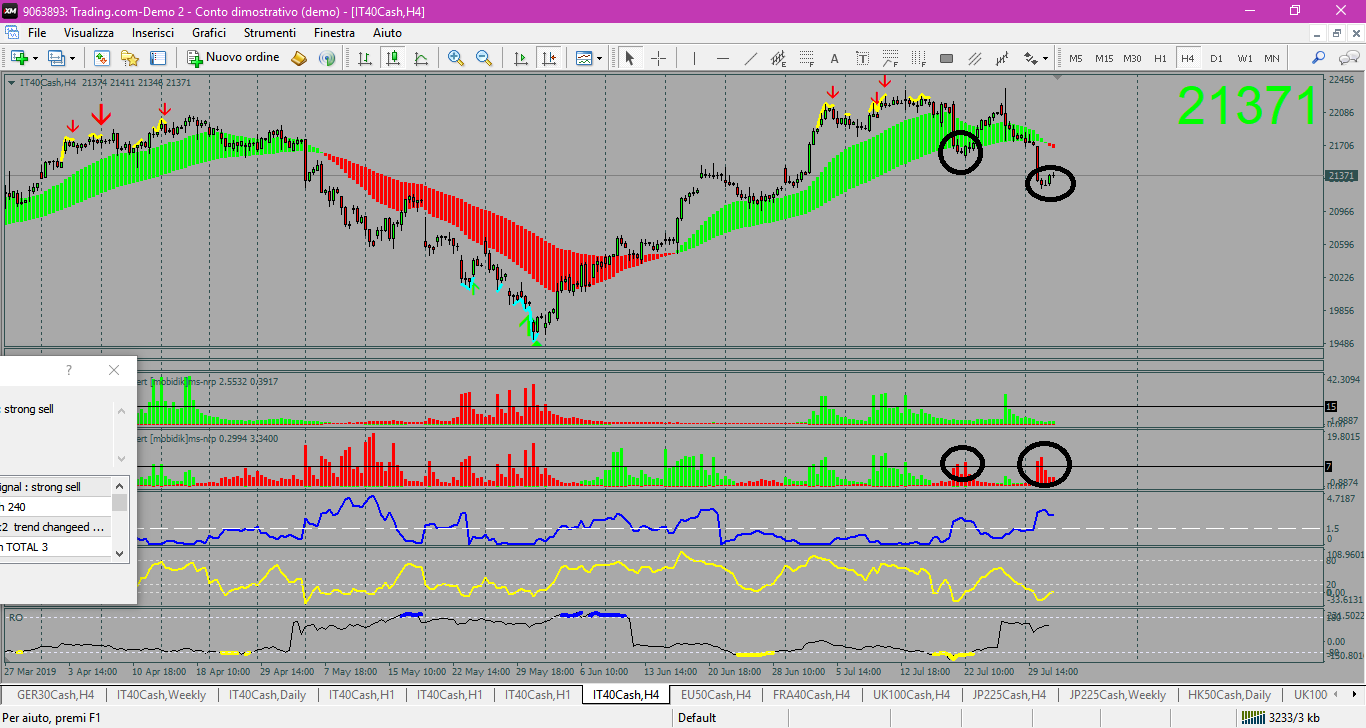1366x728 pixels.
Task: Select the rectangle shape tool
Action: pyautogui.click(x=946, y=58)
